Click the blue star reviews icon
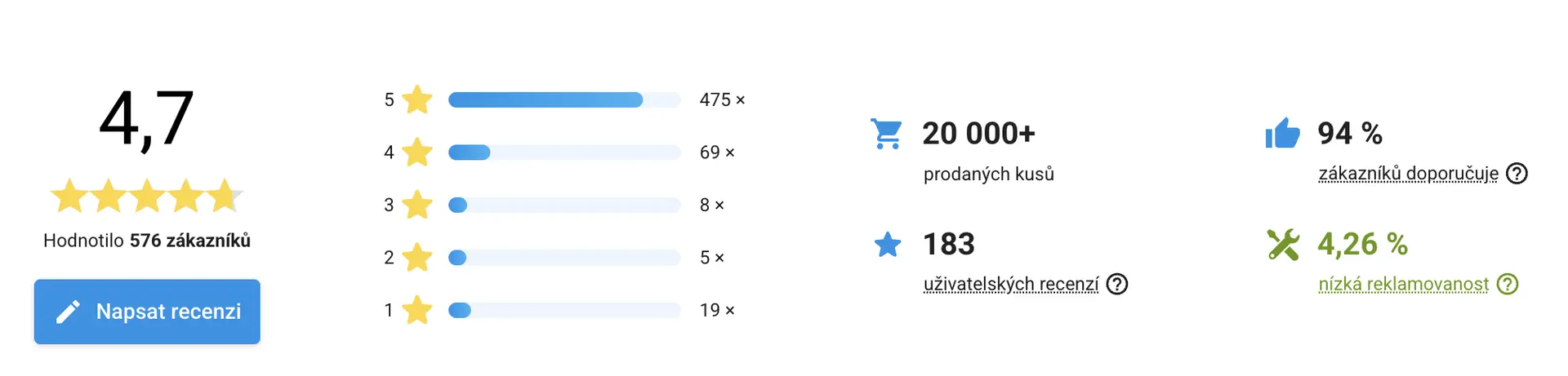Image resolution: width=1568 pixels, height=376 pixels. pos(888,244)
